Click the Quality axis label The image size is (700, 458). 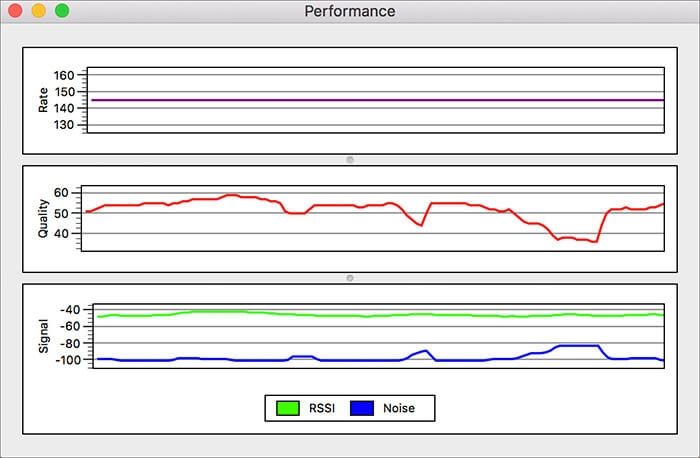[43, 218]
